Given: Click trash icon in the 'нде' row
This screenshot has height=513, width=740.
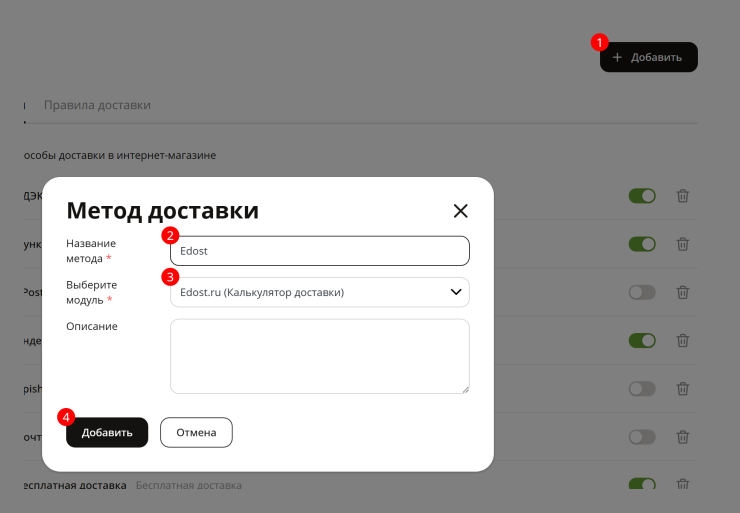Looking at the screenshot, I should [x=682, y=340].
